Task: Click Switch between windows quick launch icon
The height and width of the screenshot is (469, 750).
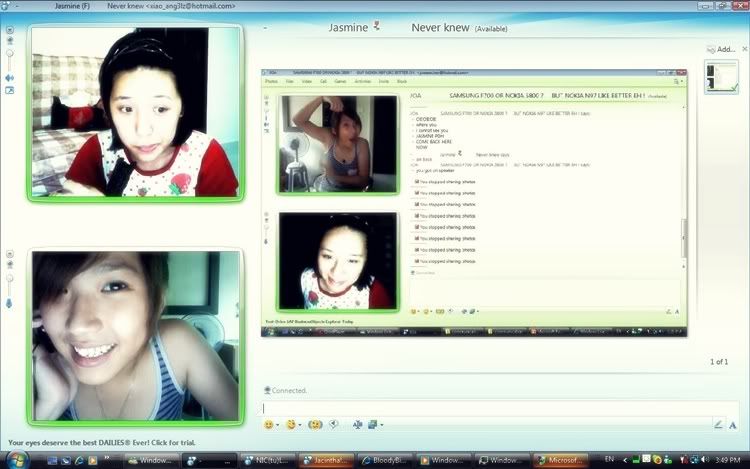Action: point(66,460)
